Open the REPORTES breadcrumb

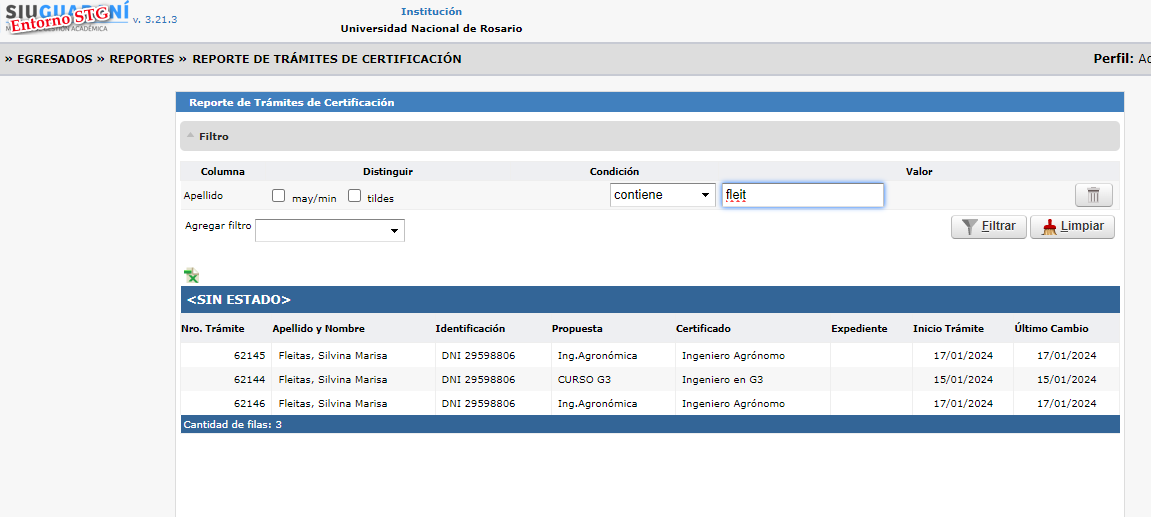(x=142, y=59)
